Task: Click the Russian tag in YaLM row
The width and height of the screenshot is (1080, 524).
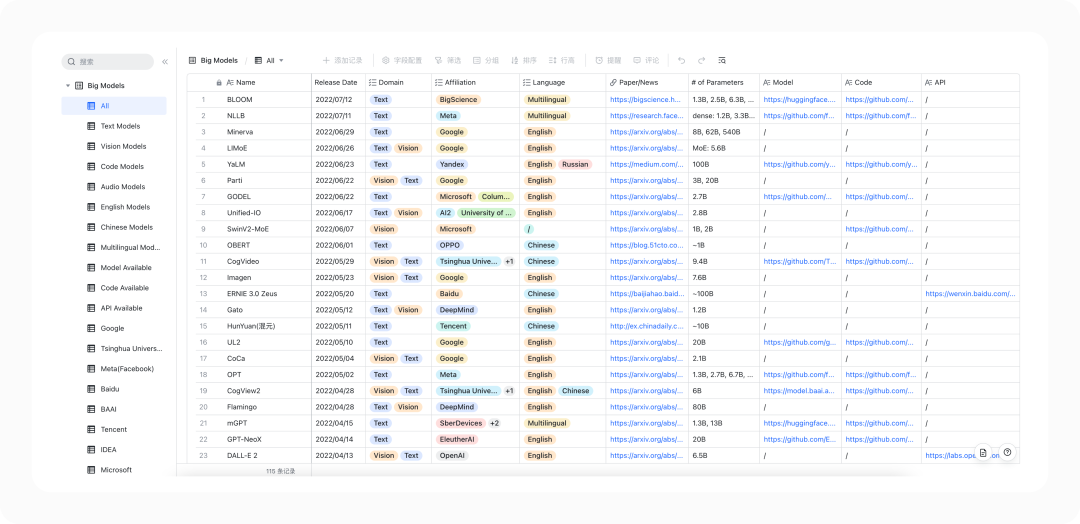Action: coord(574,165)
